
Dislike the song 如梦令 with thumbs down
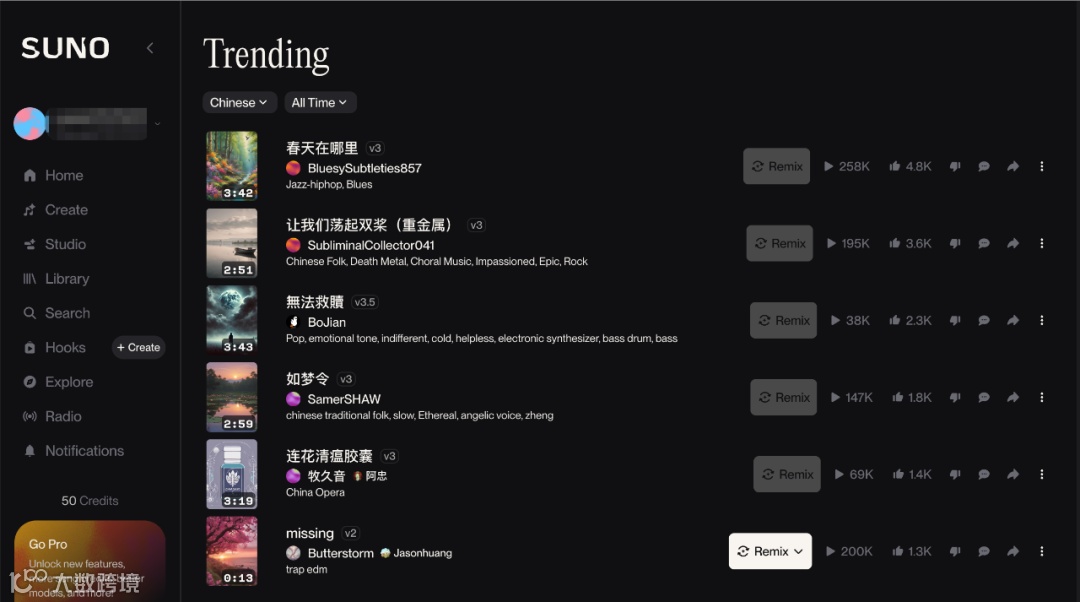(x=955, y=397)
